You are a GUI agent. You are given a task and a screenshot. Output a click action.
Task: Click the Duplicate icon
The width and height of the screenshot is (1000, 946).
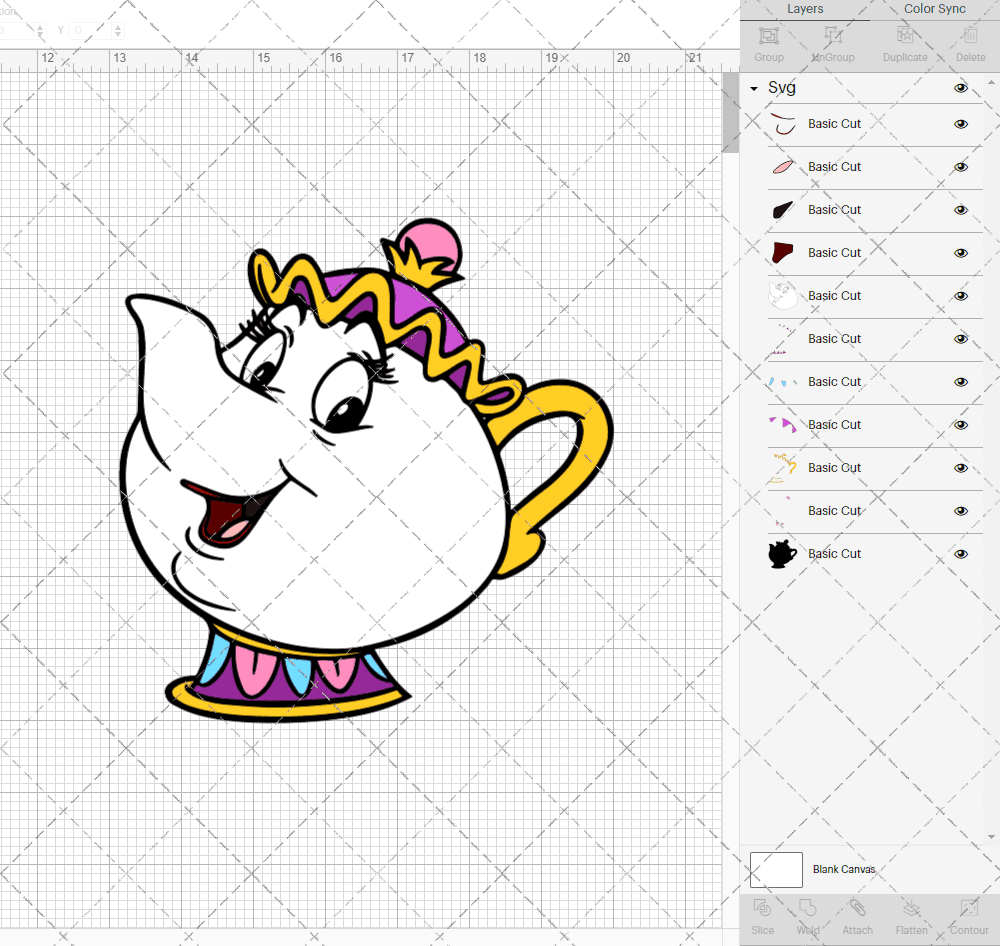coord(905,35)
